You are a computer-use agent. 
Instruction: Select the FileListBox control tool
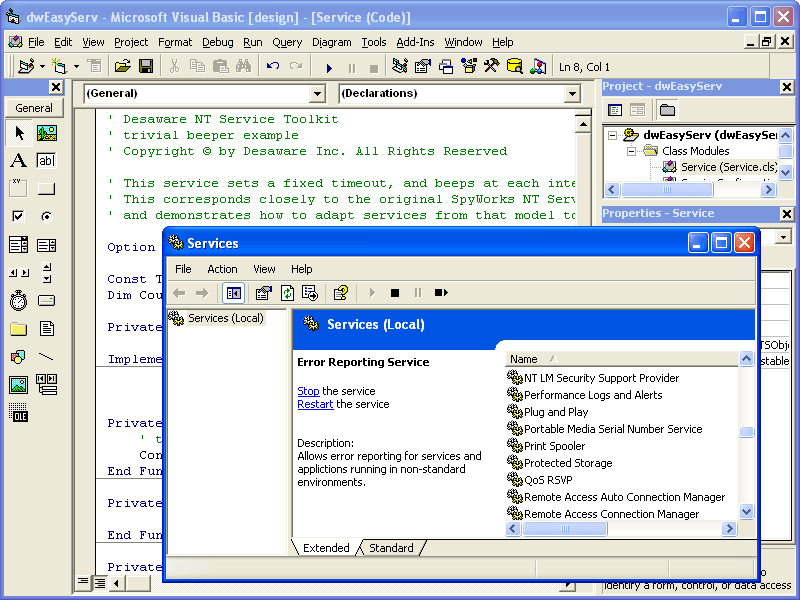tap(46, 329)
